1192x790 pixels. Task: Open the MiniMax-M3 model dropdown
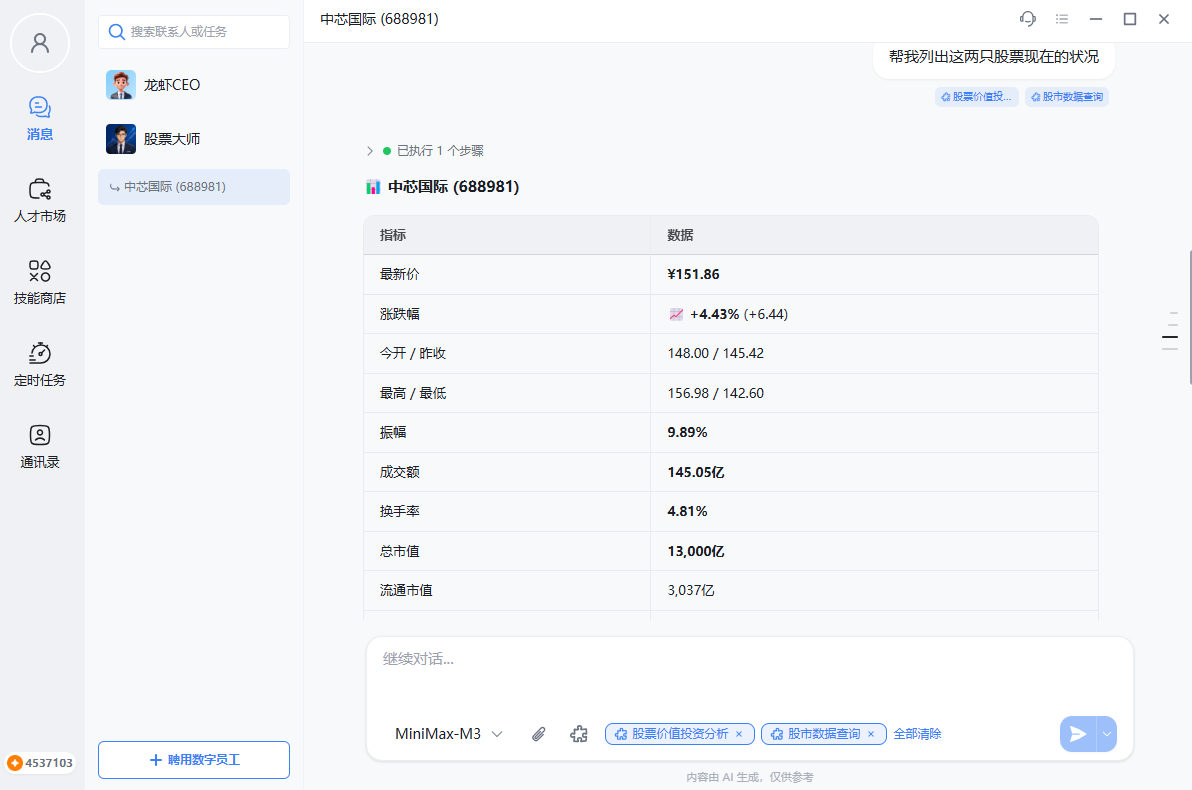449,734
